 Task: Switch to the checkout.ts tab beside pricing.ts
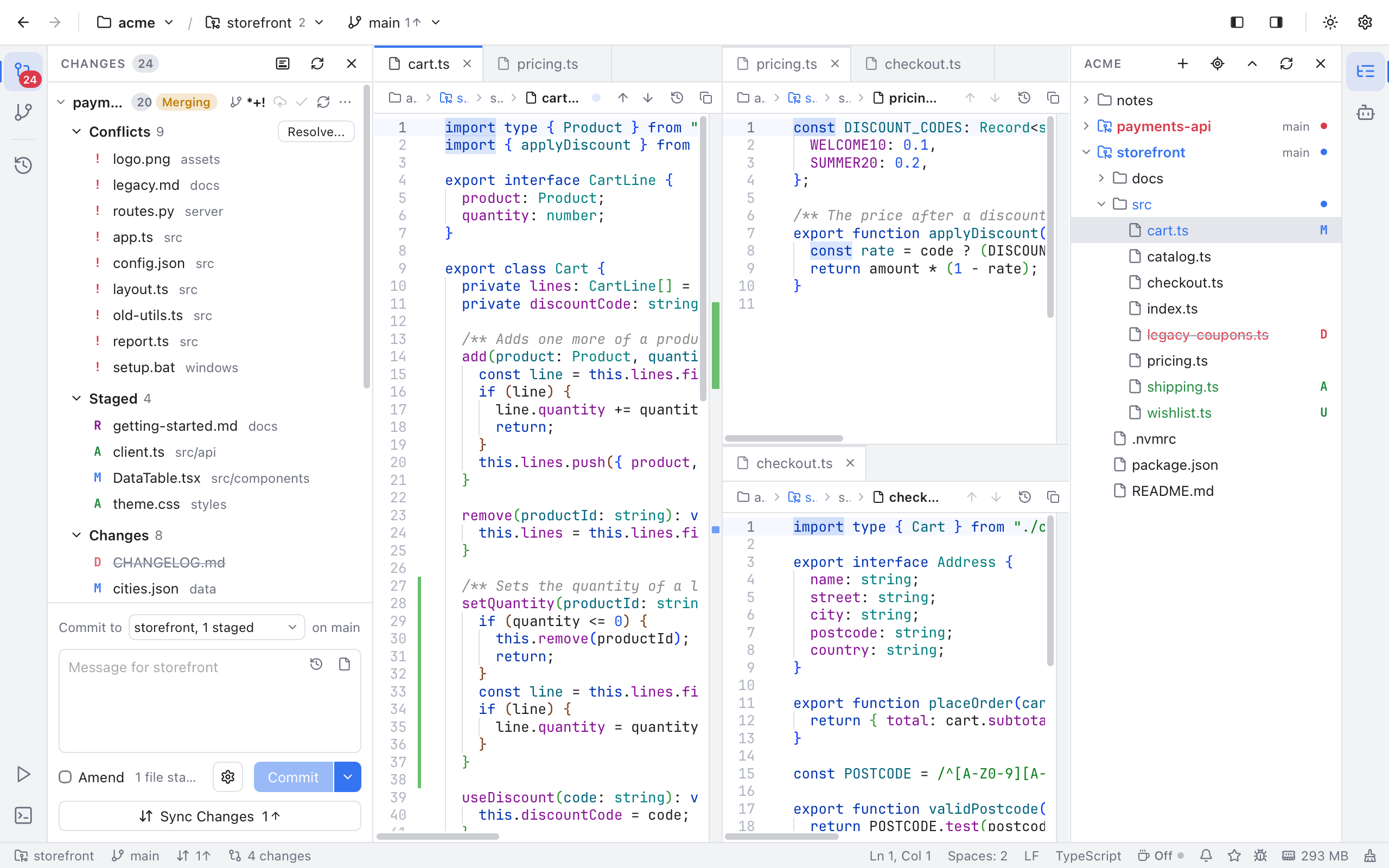pos(923,63)
